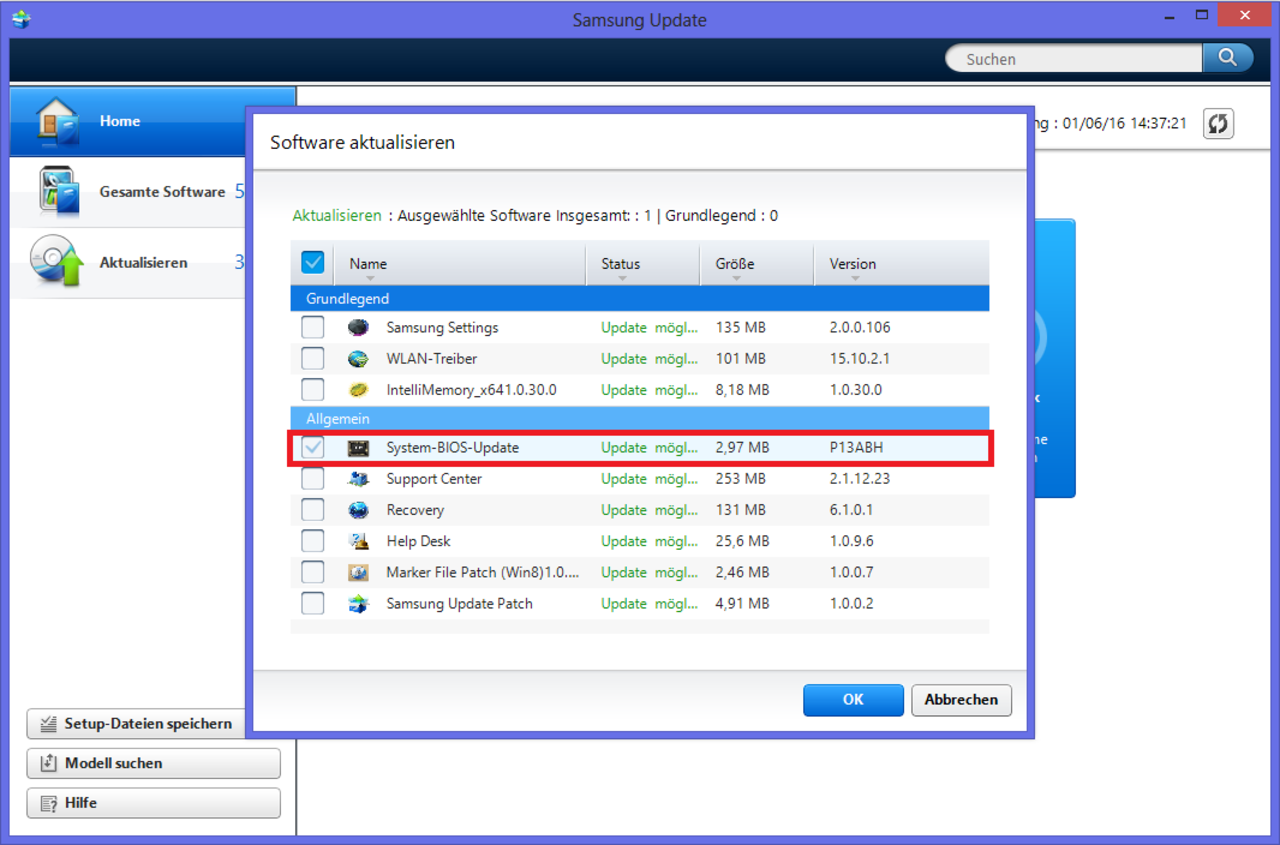The width and height of the screenshot is (1280, 845).
Task: Click the green Aktualisieren label in dialog
Action: [337, 215]
